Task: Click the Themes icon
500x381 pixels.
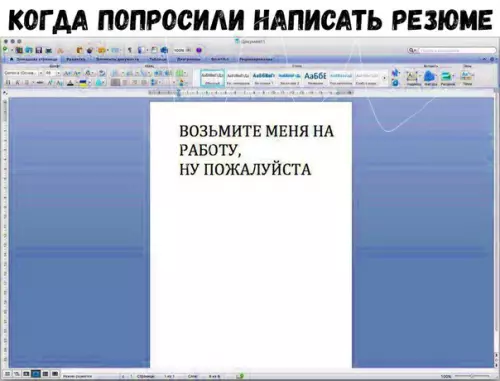Action: tap(467, 77)
